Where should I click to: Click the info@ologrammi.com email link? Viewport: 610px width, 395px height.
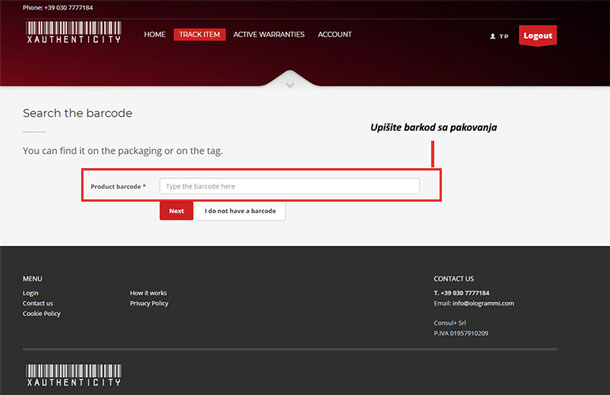(x=483, y=303)
